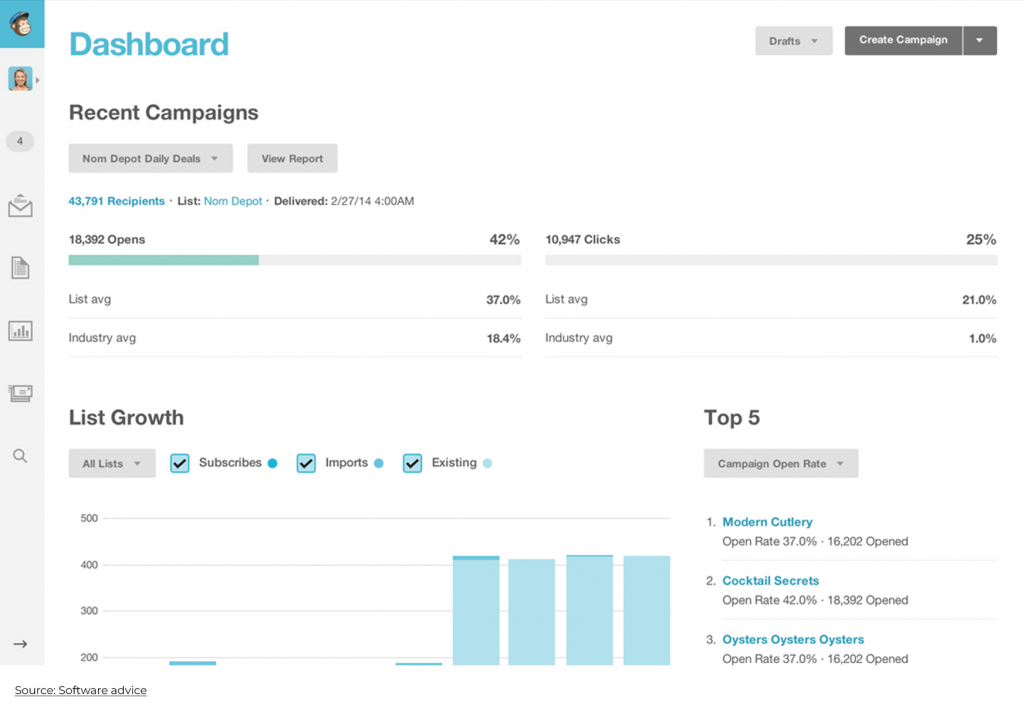Uncheck the Subscribes checkbox
The height and width of the screenshot is (707, 1024).
tap(180, 463)
